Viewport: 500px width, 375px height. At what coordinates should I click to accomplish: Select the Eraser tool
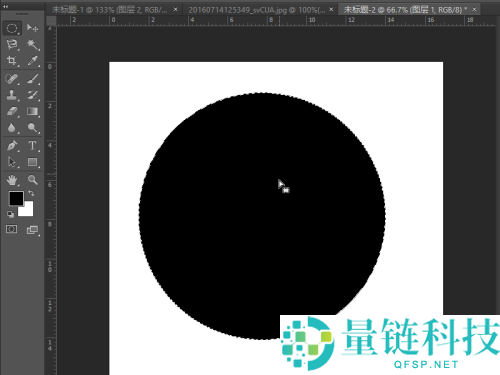(x=12, y=111)
